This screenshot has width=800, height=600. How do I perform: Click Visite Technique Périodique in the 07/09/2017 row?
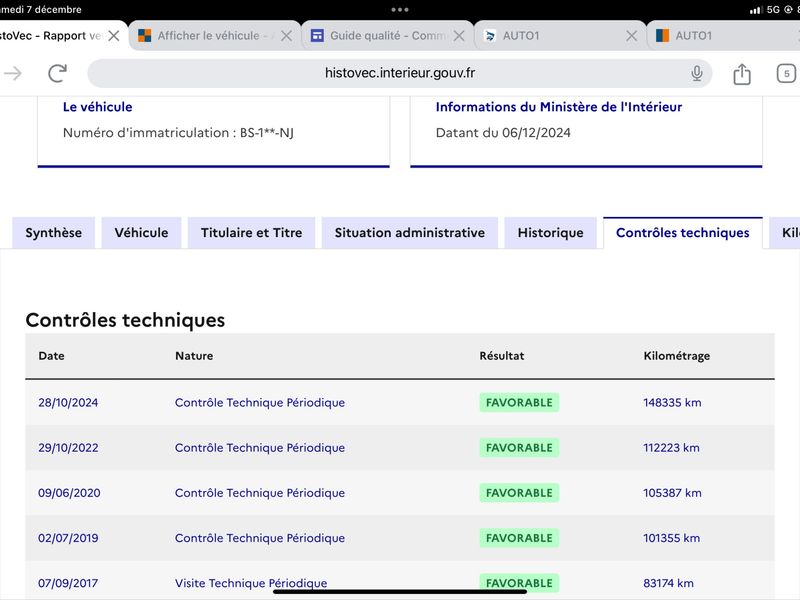[251, 583]
